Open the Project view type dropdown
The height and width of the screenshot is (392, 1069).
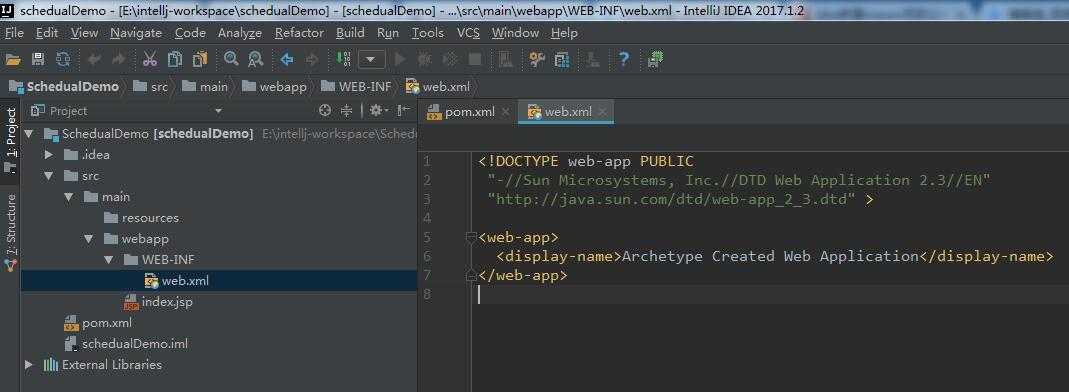[218, 111]
